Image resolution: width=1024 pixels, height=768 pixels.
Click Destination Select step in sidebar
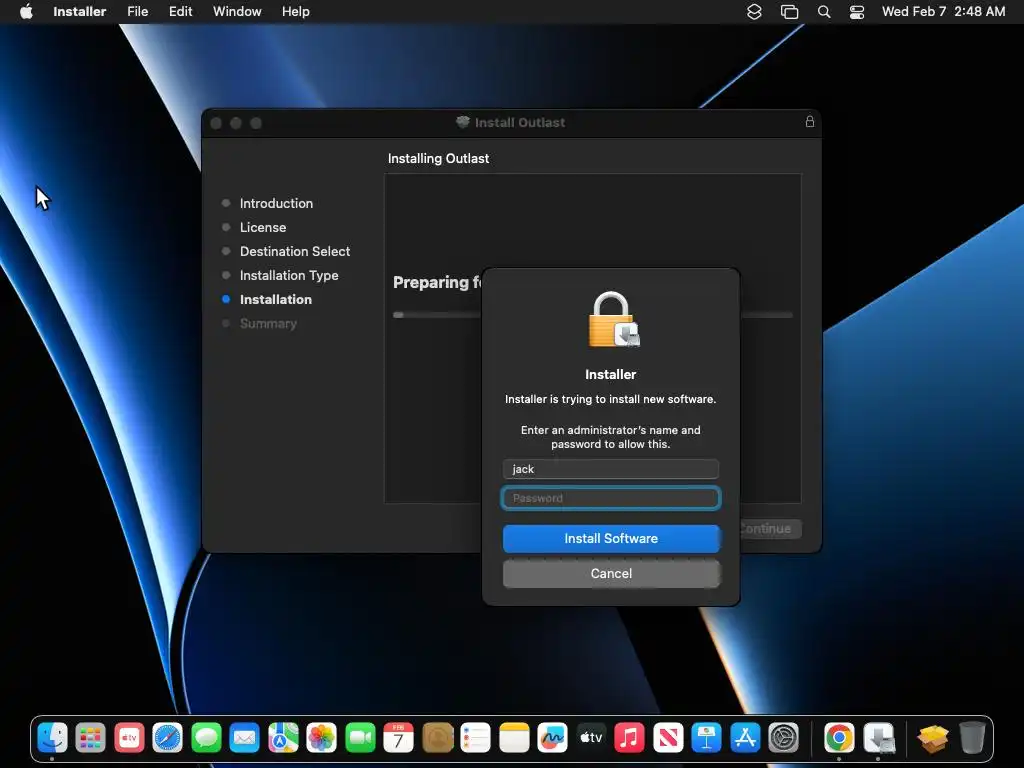[295, 251]
